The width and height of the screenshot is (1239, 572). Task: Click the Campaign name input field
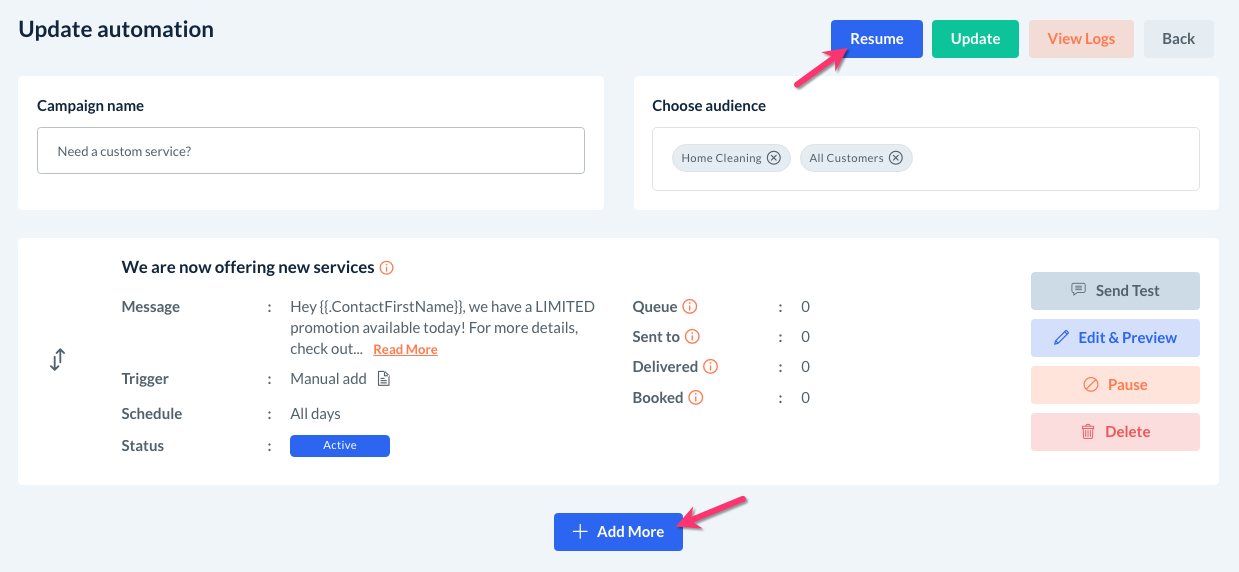311,151
